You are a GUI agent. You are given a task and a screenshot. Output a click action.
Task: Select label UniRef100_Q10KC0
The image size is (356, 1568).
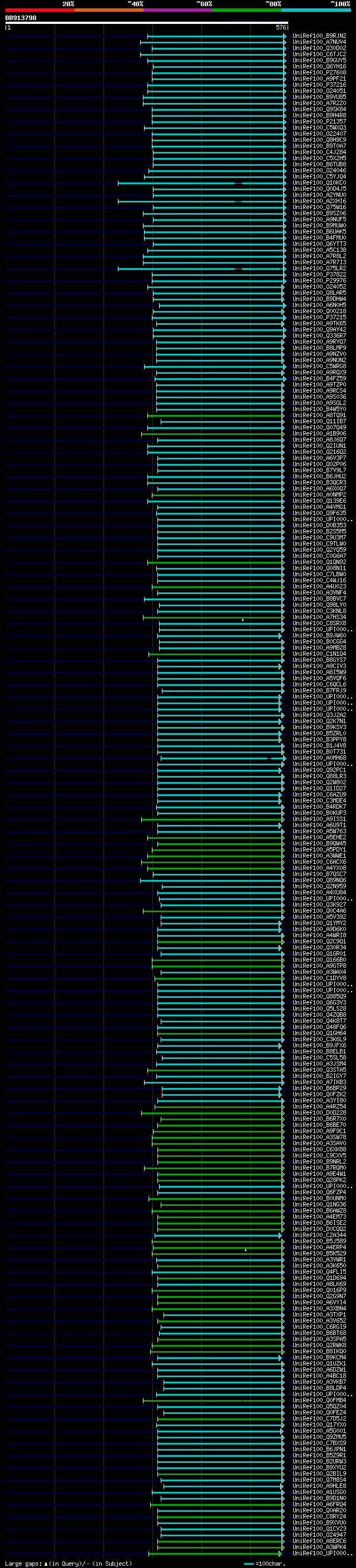319,182
